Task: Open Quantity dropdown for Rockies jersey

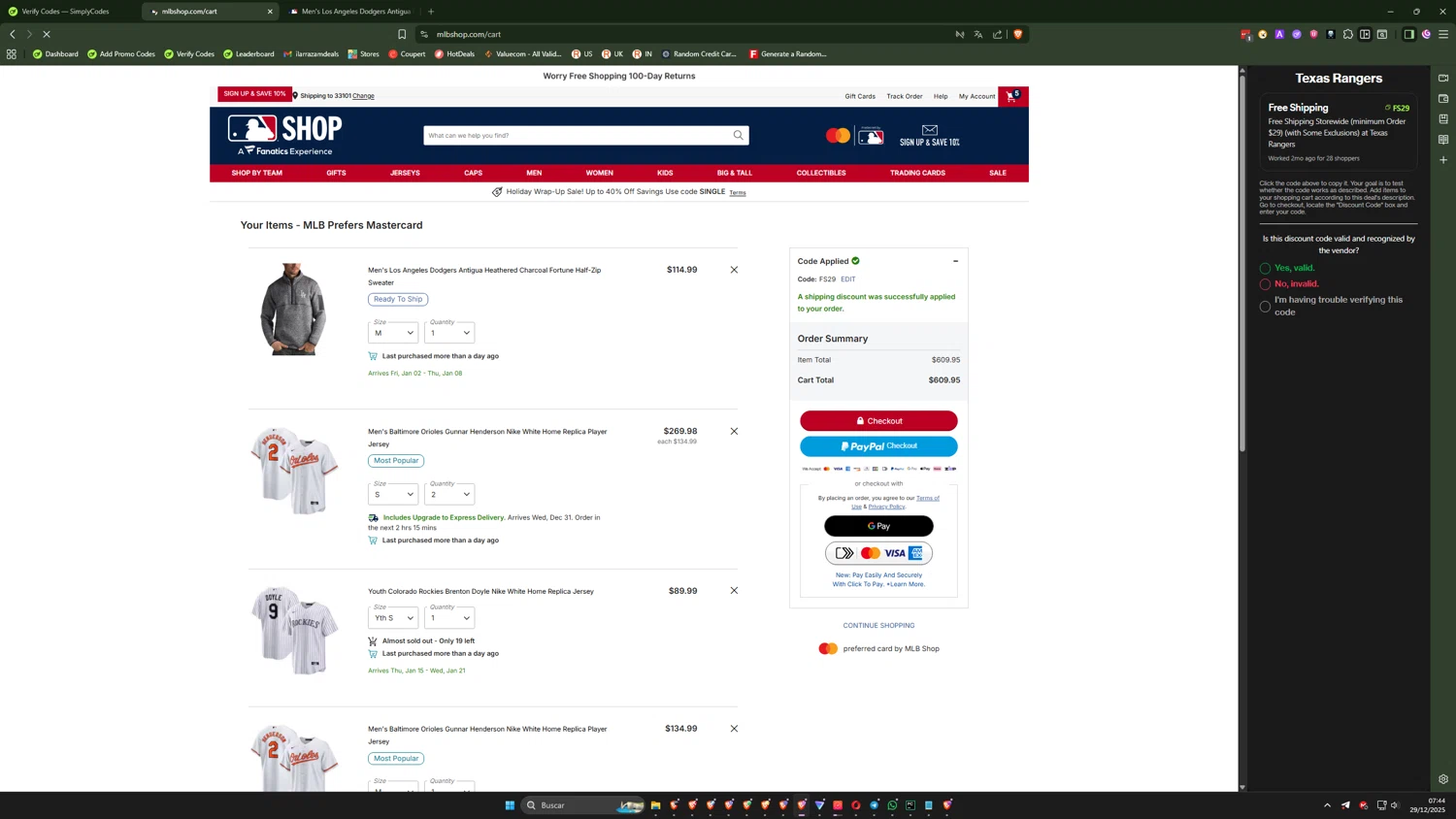Action: pos(449,617)
